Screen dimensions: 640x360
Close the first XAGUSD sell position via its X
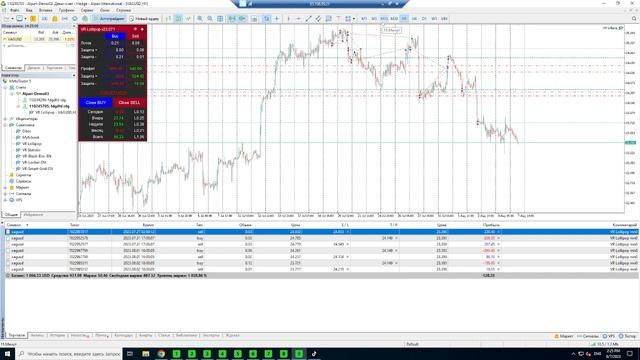click(x=498, y=232)
